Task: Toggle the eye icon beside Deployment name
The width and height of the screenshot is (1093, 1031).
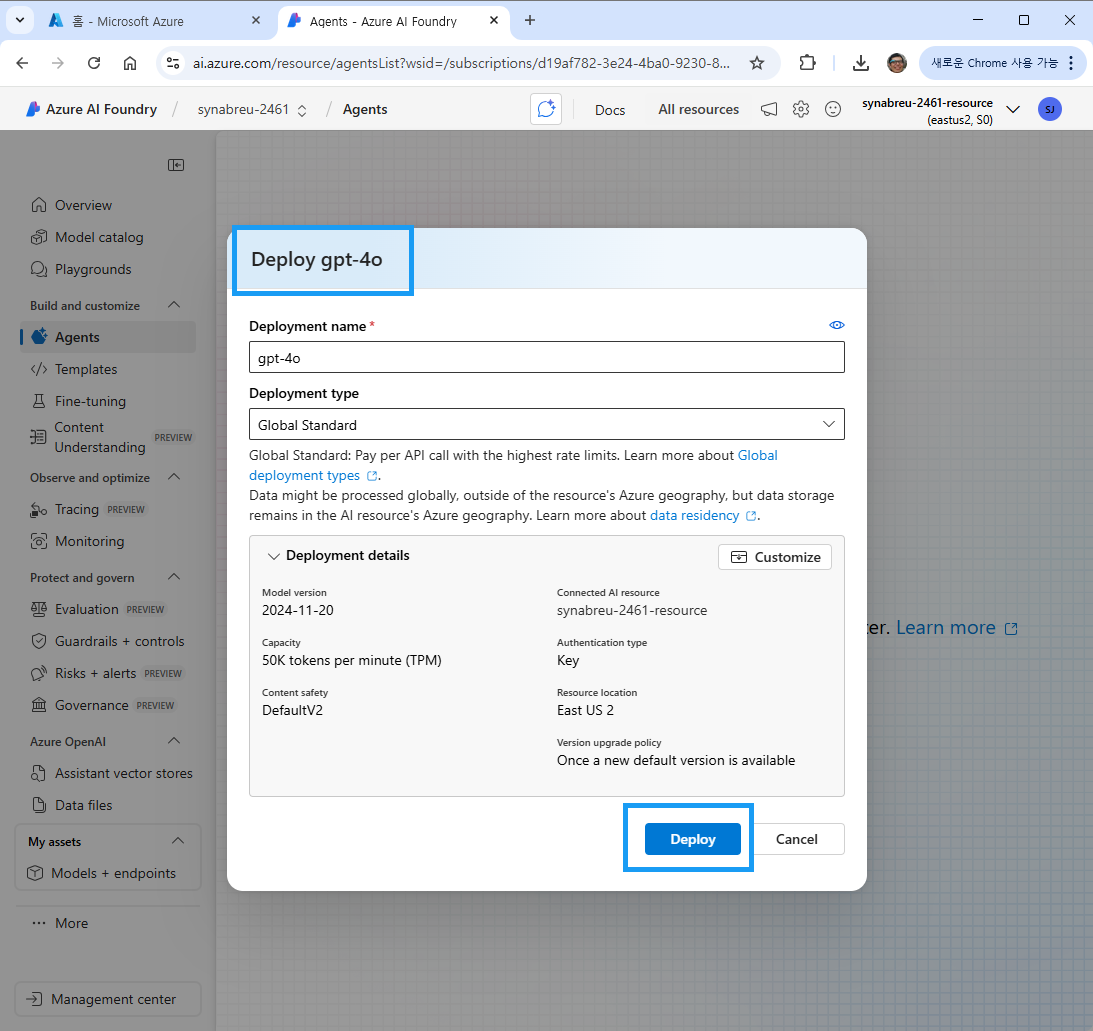Action: pos(836,325)
